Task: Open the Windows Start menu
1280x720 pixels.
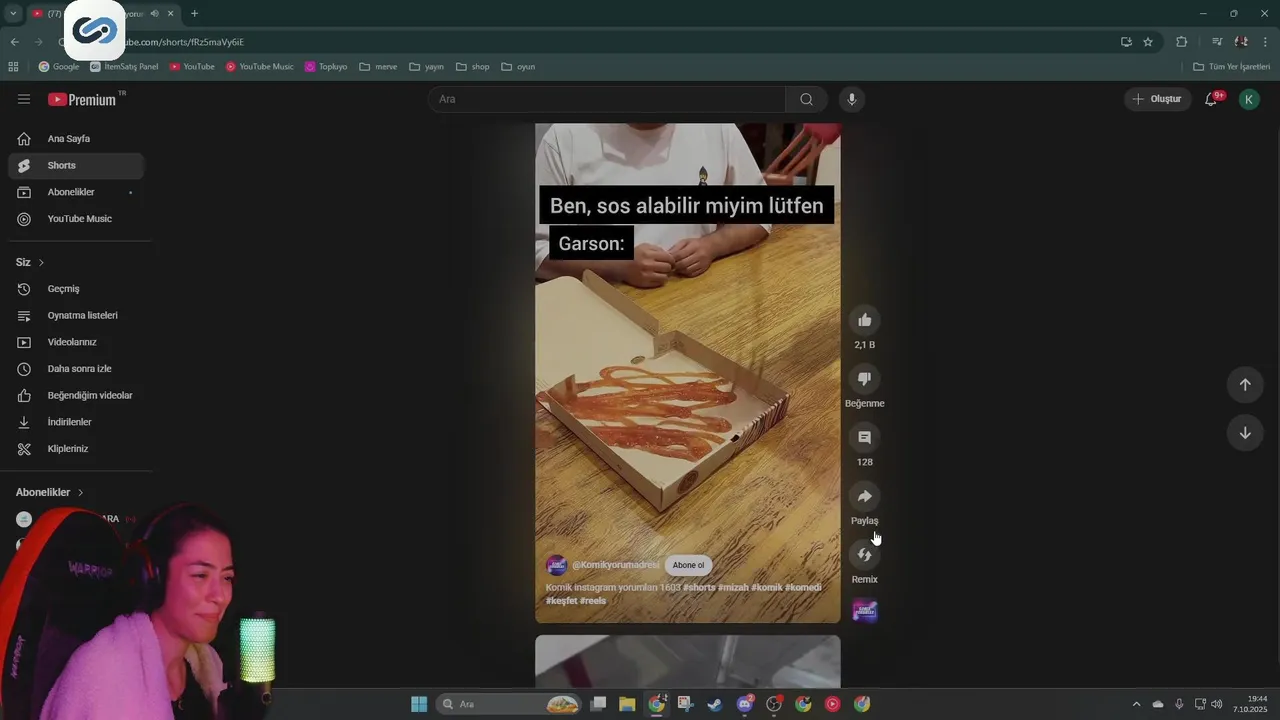Action: point(419,704)
